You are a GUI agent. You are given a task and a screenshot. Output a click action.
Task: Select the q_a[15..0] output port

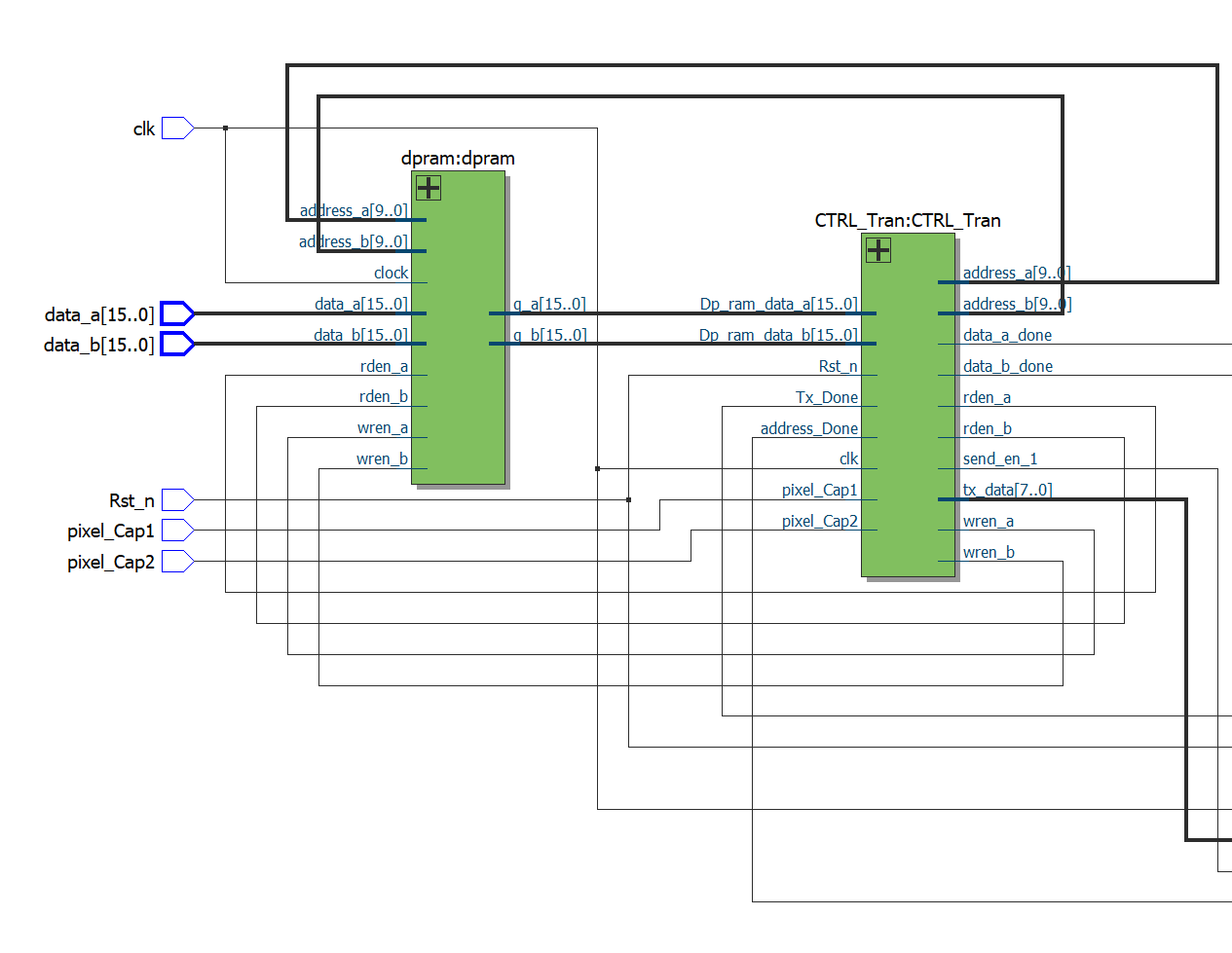(549, 304)
